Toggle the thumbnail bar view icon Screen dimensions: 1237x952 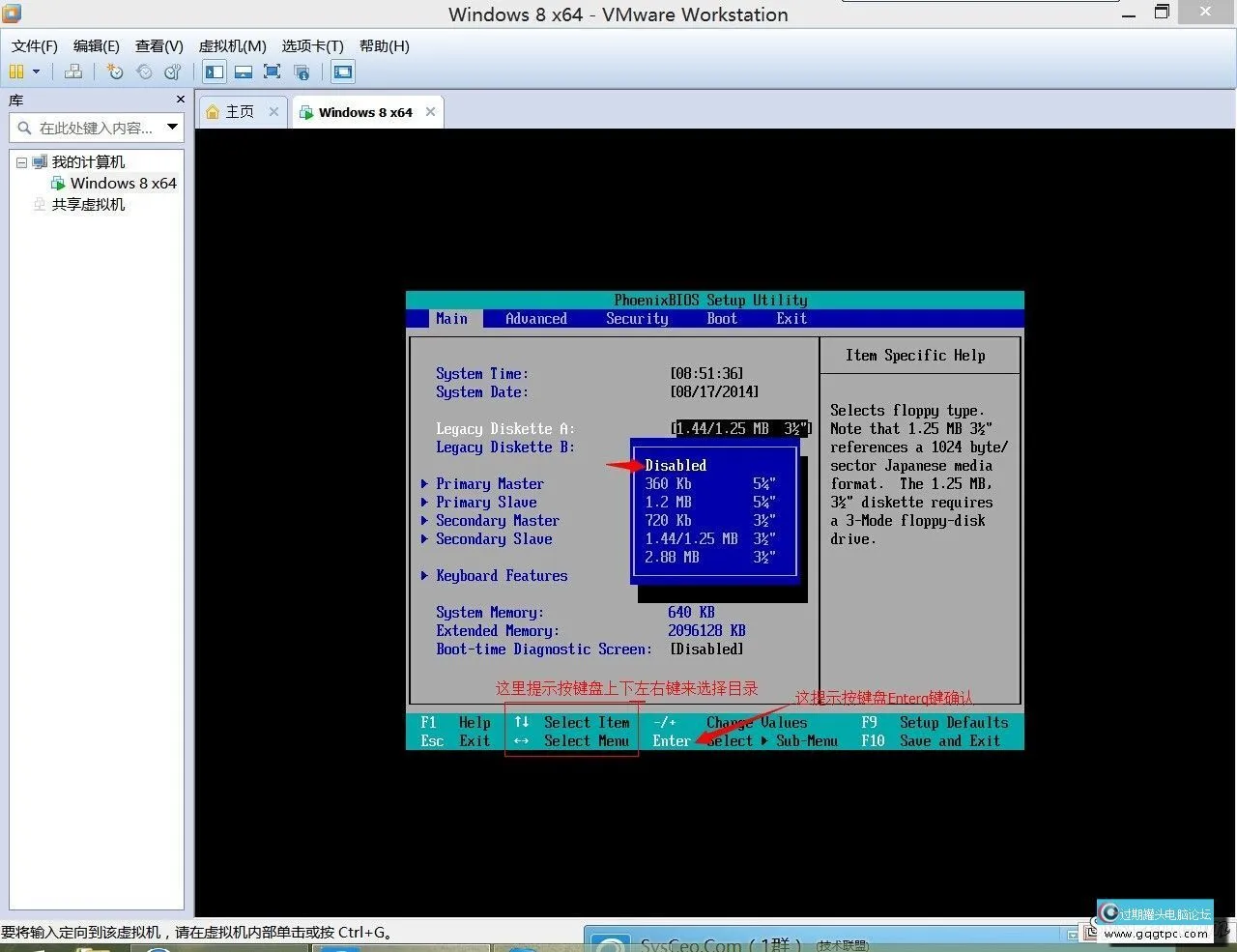[244, 72]
